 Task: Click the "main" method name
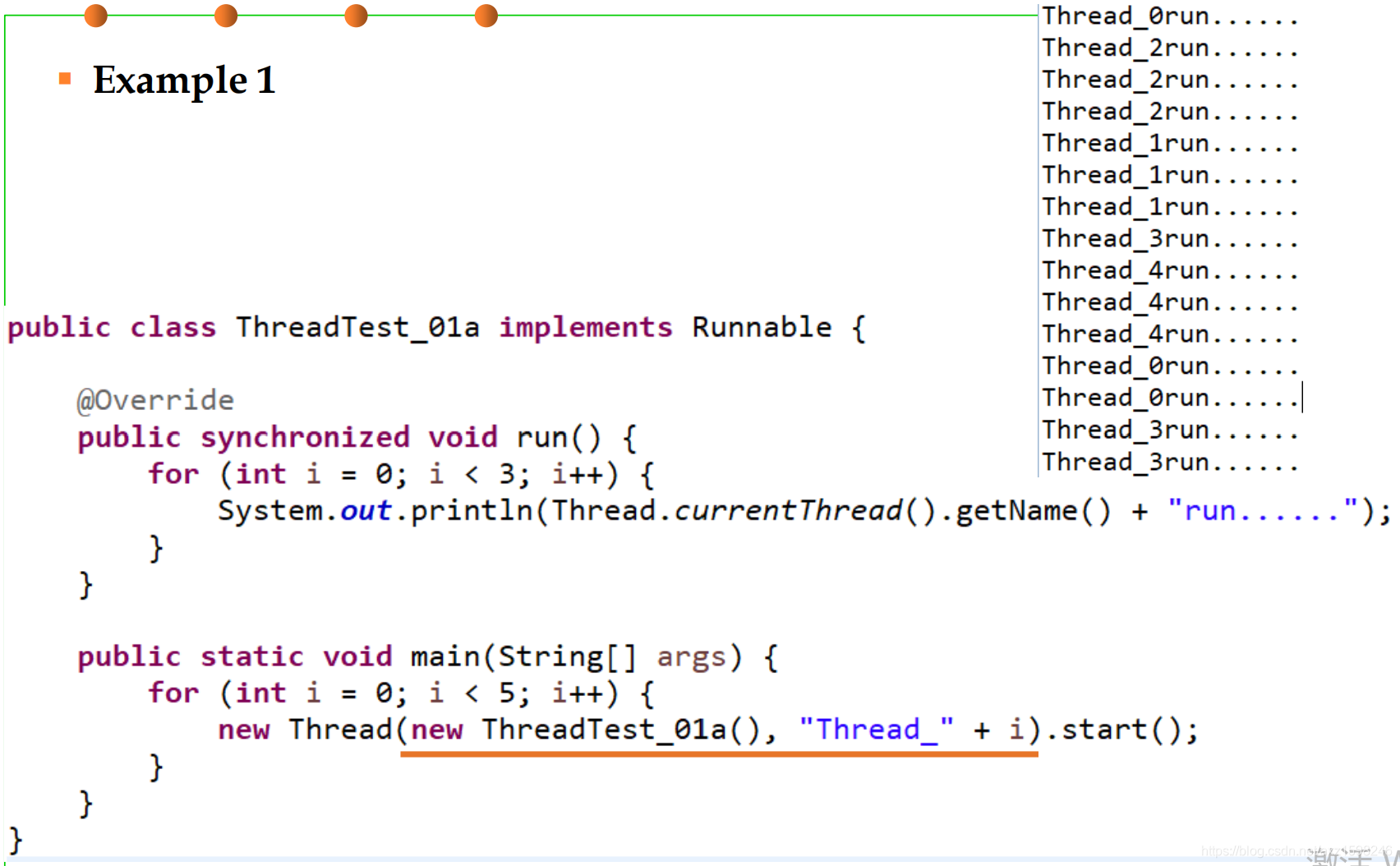tap(445, 656)
